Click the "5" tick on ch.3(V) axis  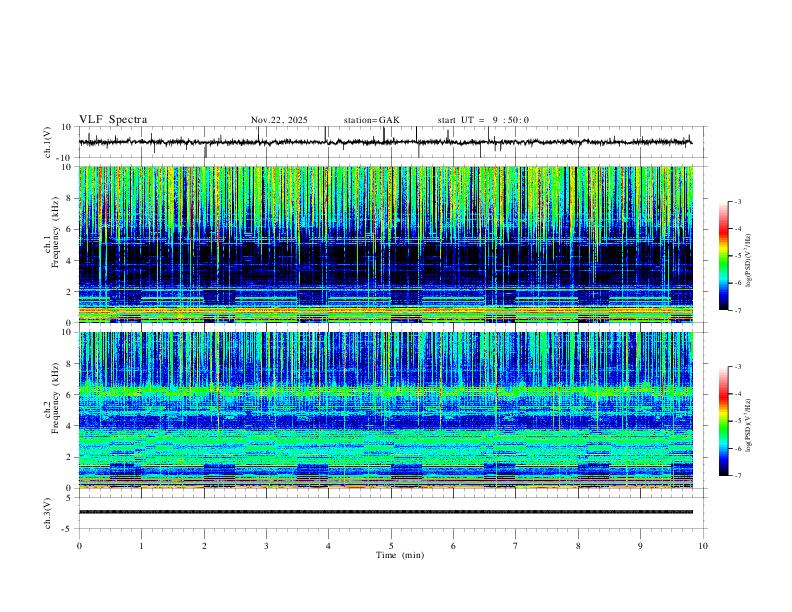click(70, 498)
